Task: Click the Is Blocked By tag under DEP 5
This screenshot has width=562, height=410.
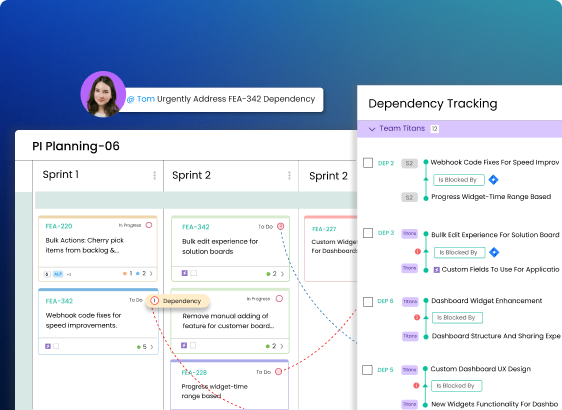Action: tap(457, 386)
